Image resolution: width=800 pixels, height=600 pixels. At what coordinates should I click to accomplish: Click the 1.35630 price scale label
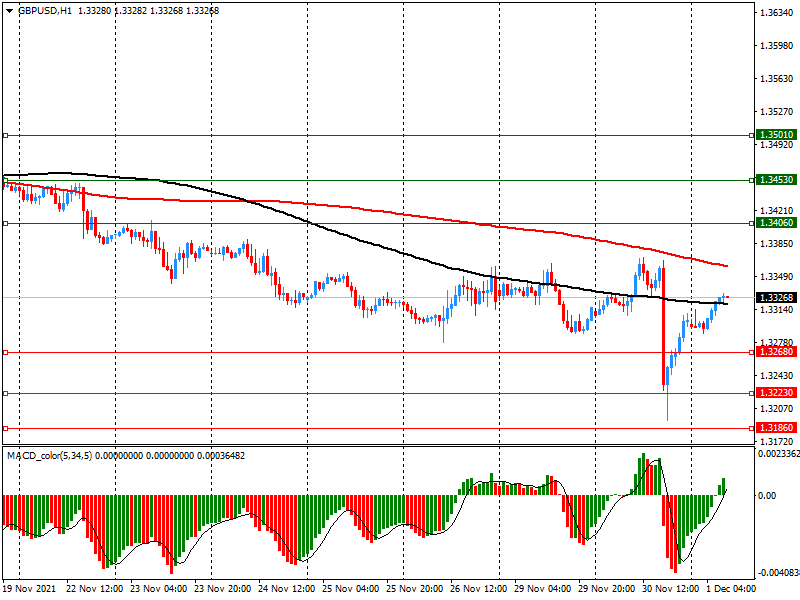(777, 79)
